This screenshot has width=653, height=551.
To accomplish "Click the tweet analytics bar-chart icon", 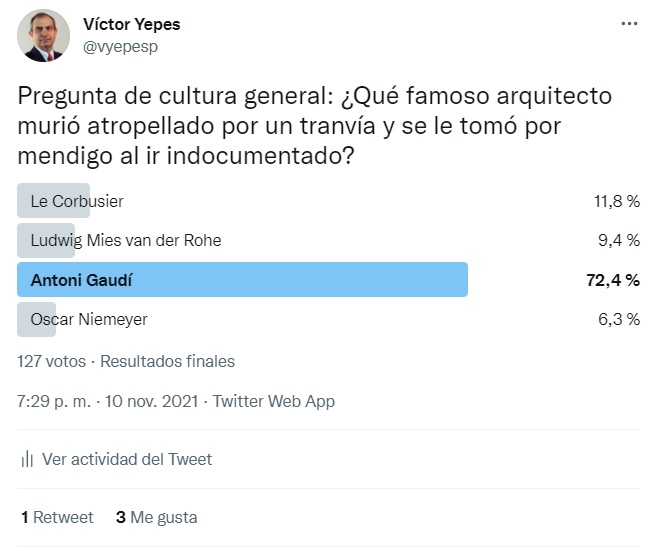I will pyautogui.click(x=27, y=459).
